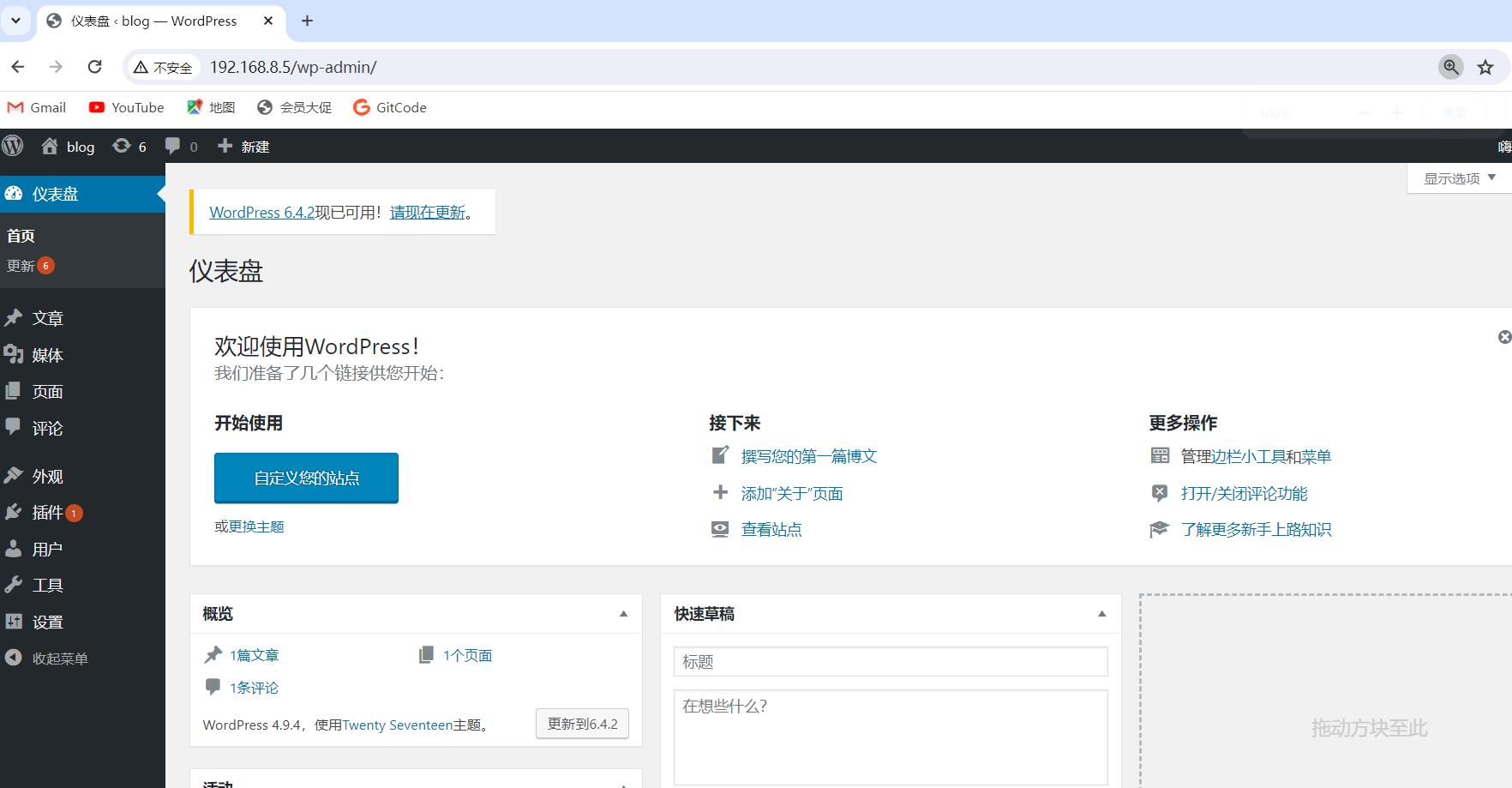Click the browser address bar
The image size is (1512, 788).
tap(814, 67)
